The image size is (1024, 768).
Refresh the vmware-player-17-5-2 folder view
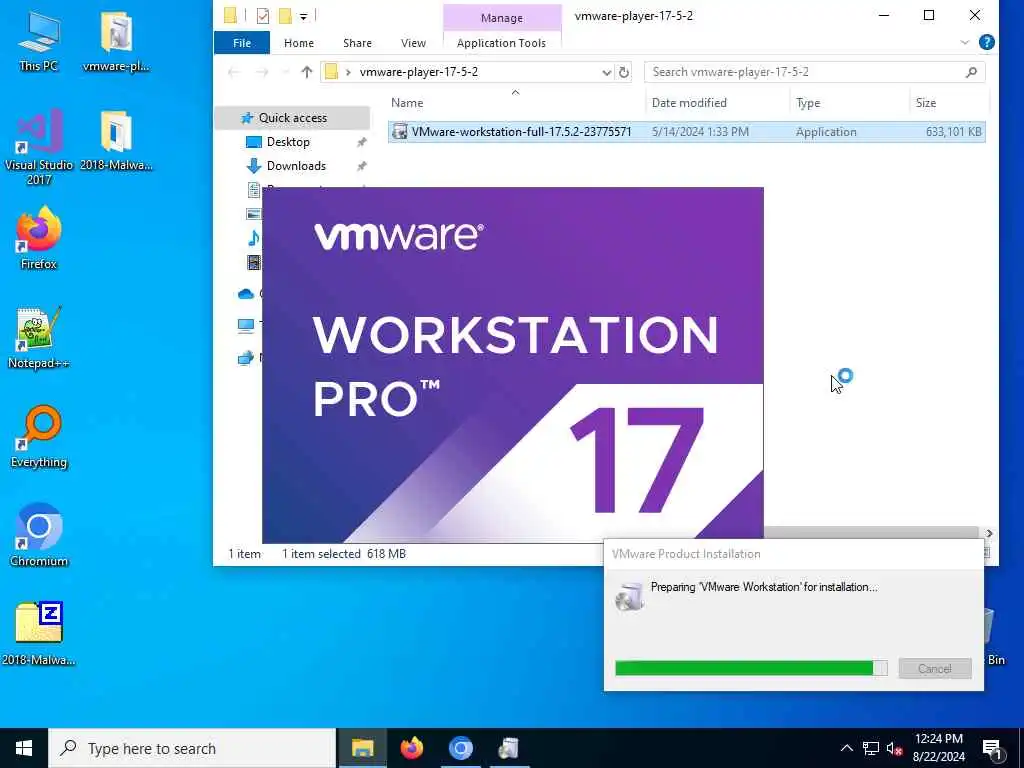[624, 72]
